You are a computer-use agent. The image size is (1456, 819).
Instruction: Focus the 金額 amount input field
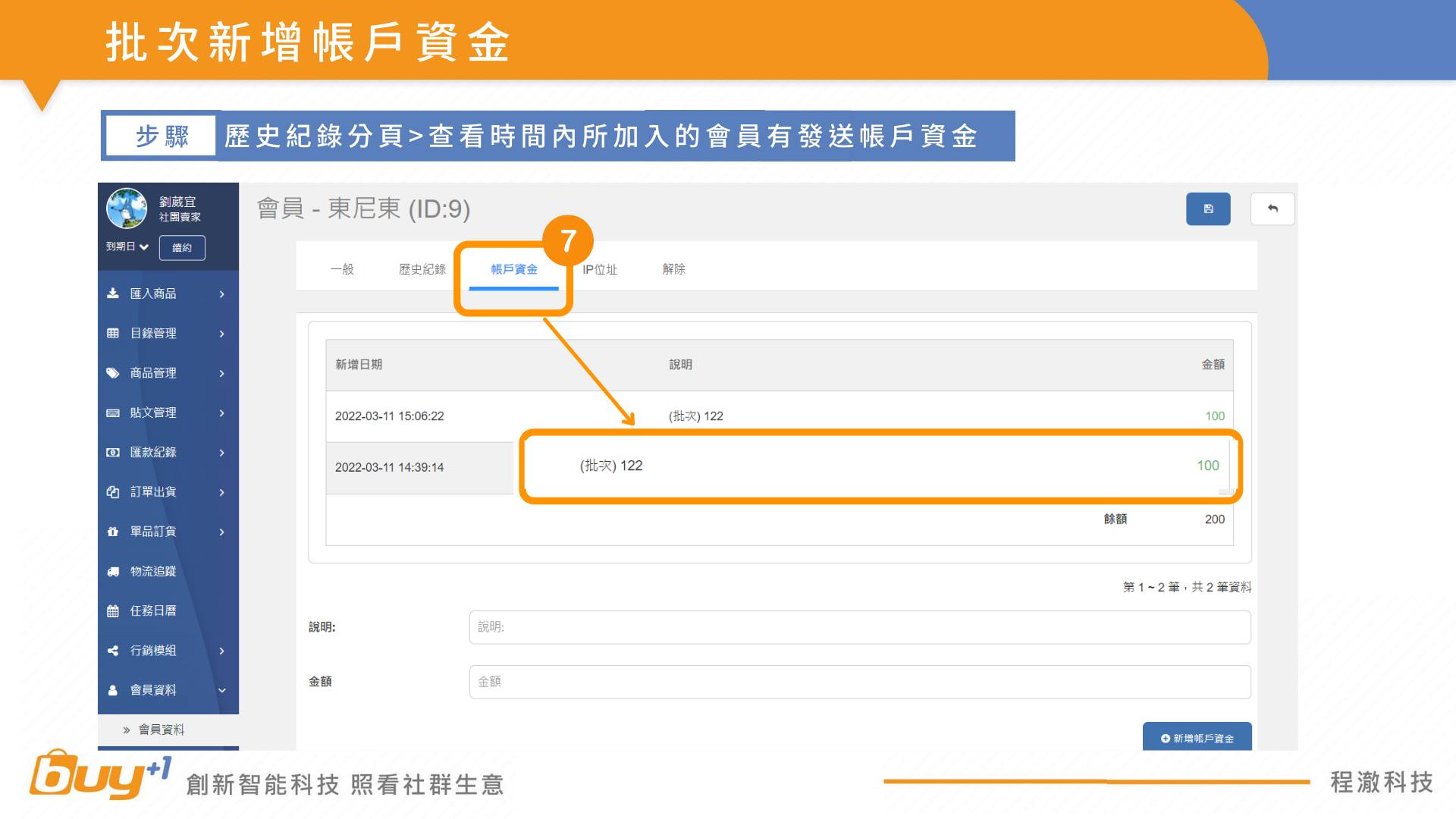(x=859, y=682)
